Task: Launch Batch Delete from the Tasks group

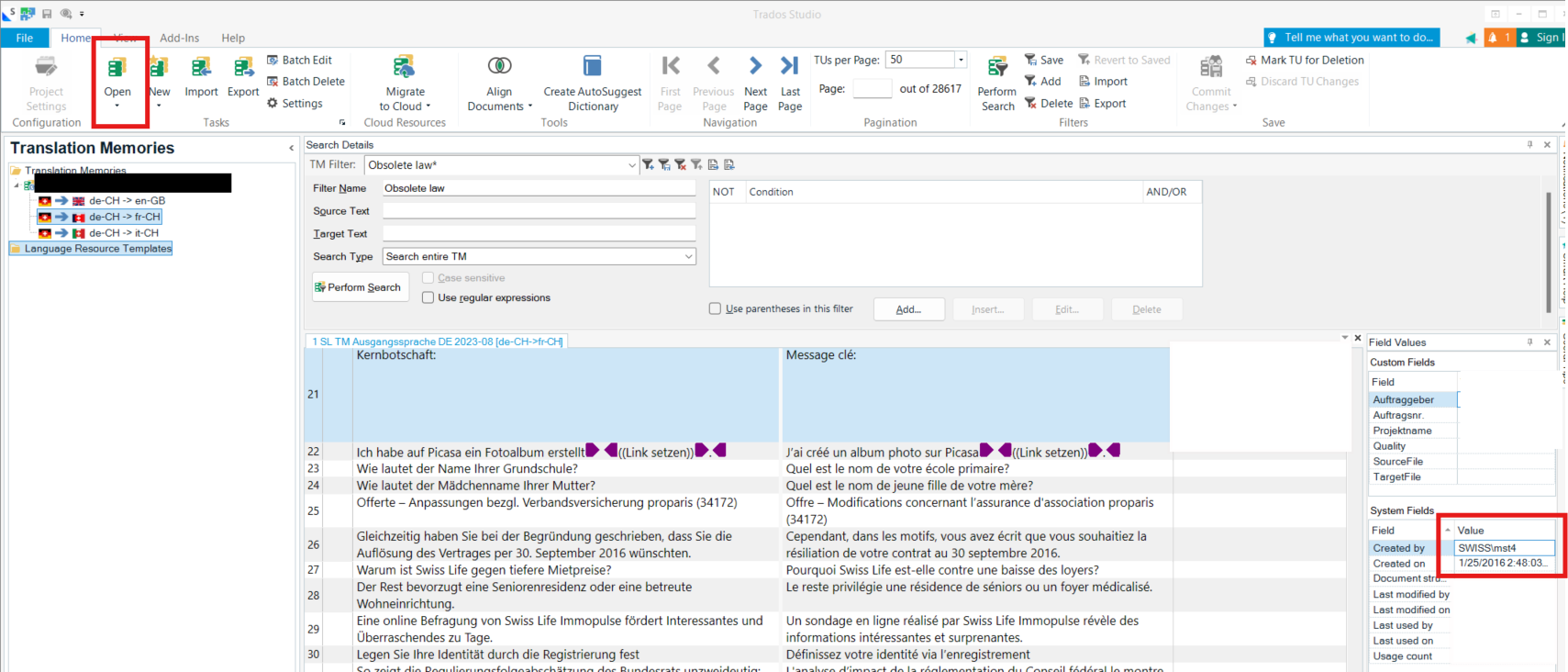Action: click(x=306, y=81)
